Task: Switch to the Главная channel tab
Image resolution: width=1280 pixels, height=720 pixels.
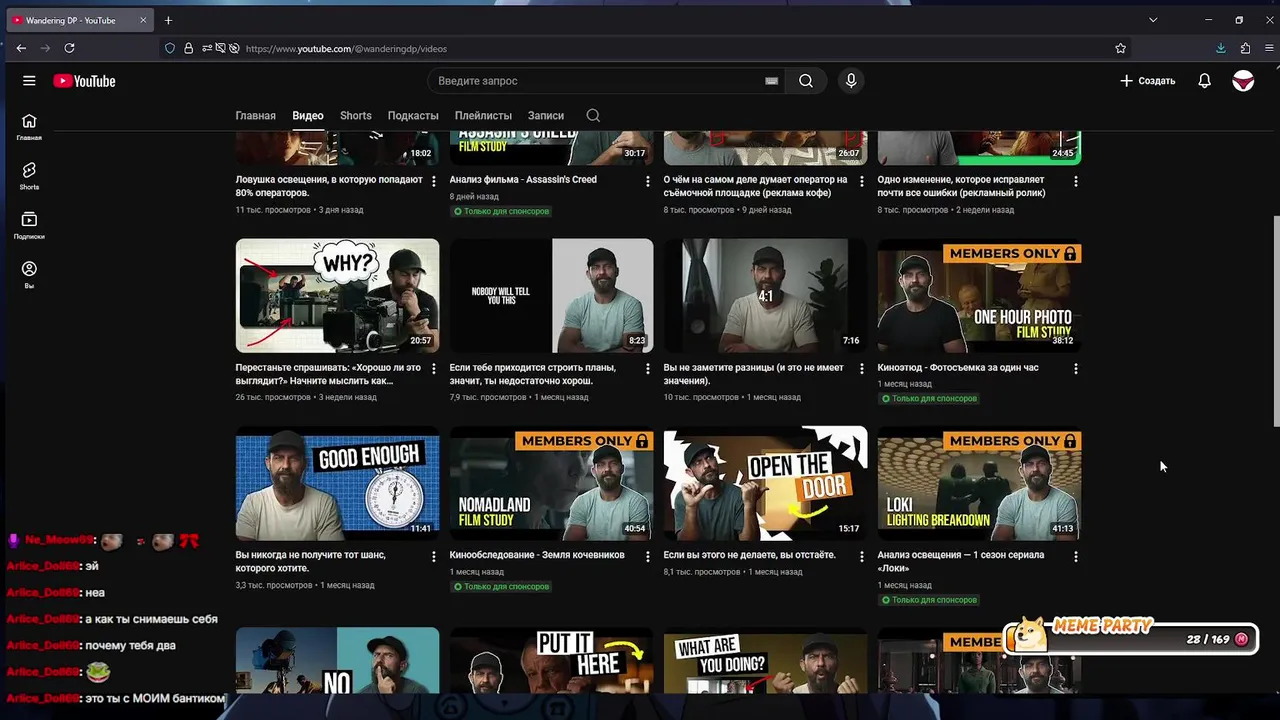Action: coord(255,116)
